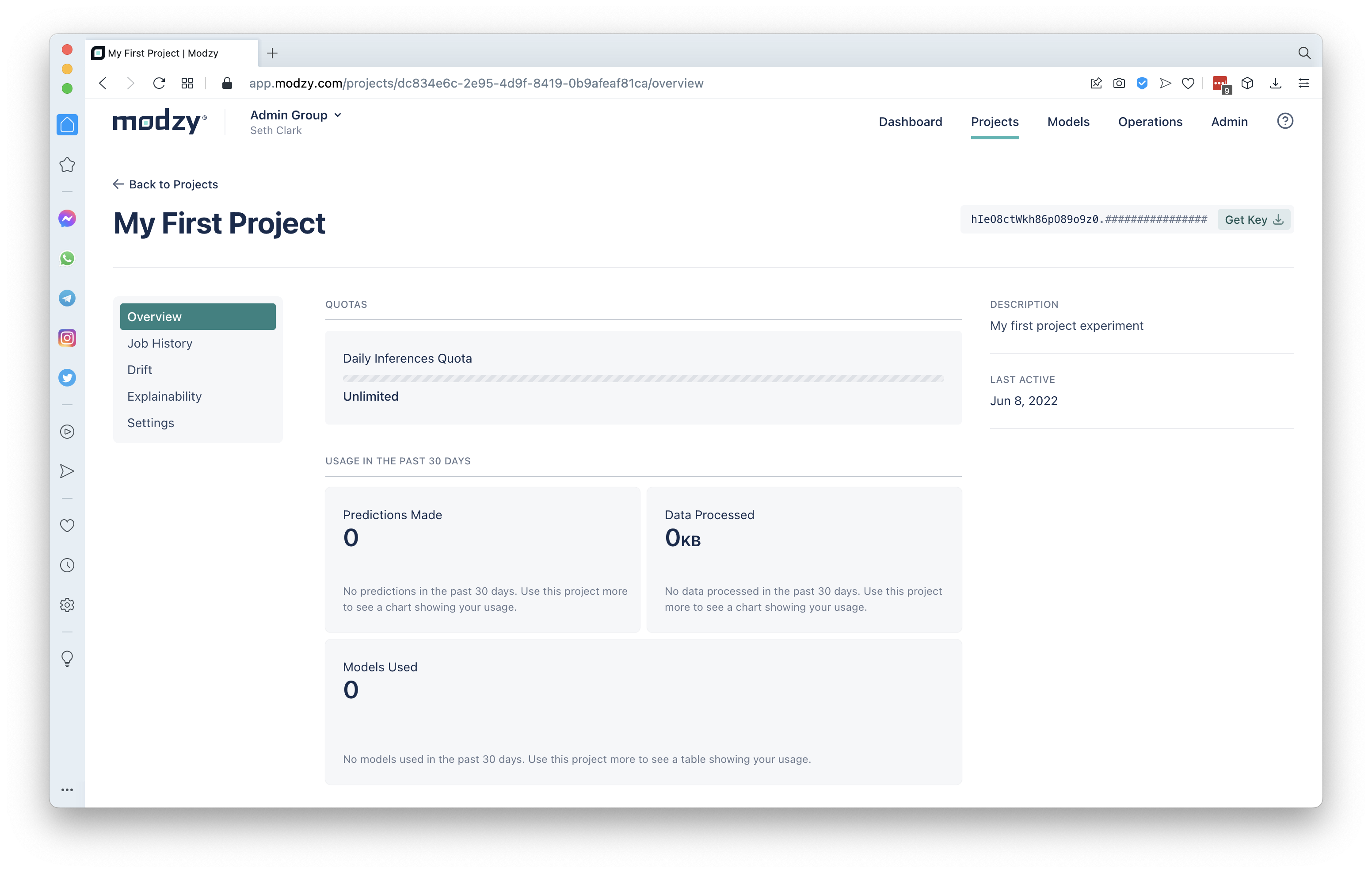Click the browser snapshot camera icon
The width and height of the screenshot is (1372, 873).
1118,83
